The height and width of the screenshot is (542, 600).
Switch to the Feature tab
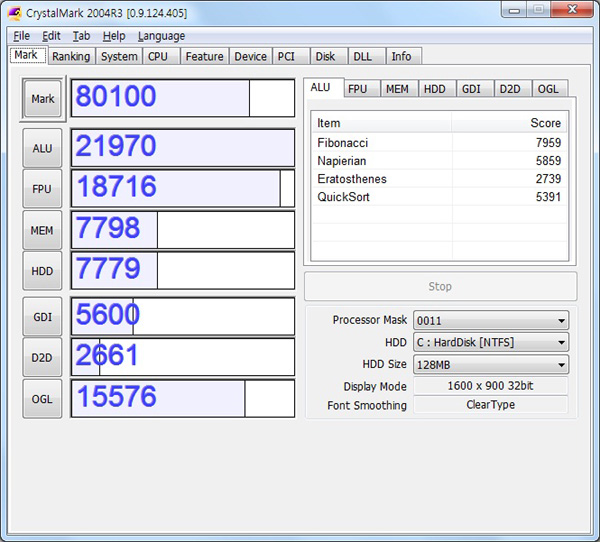tap(204, 56)
